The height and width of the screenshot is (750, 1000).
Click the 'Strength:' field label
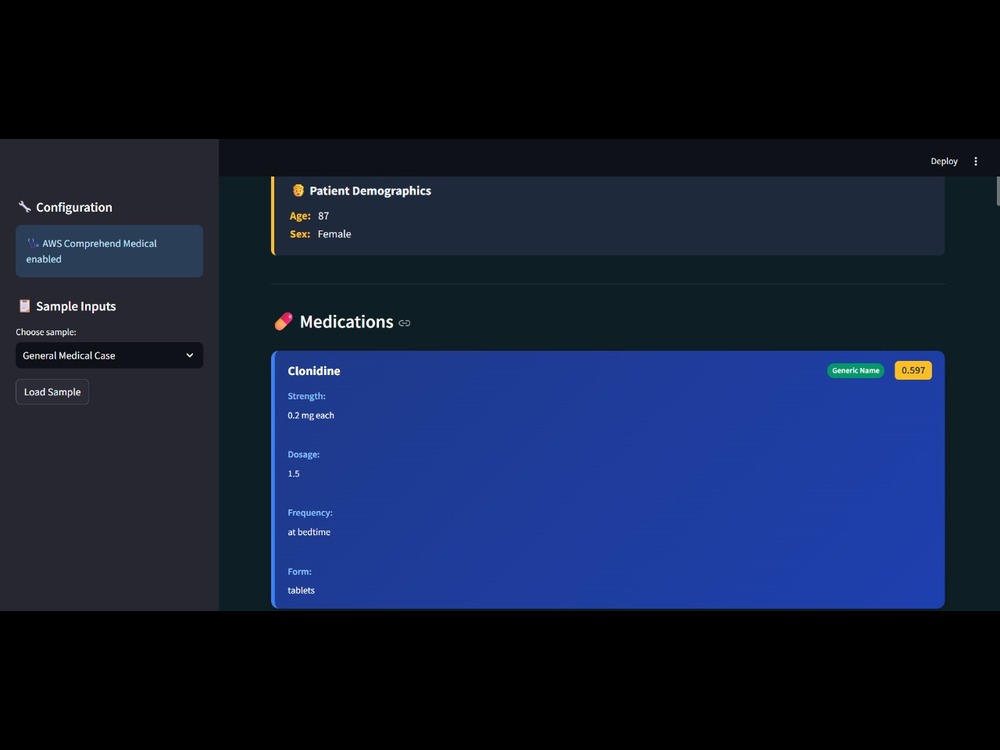tap(306, 396)
